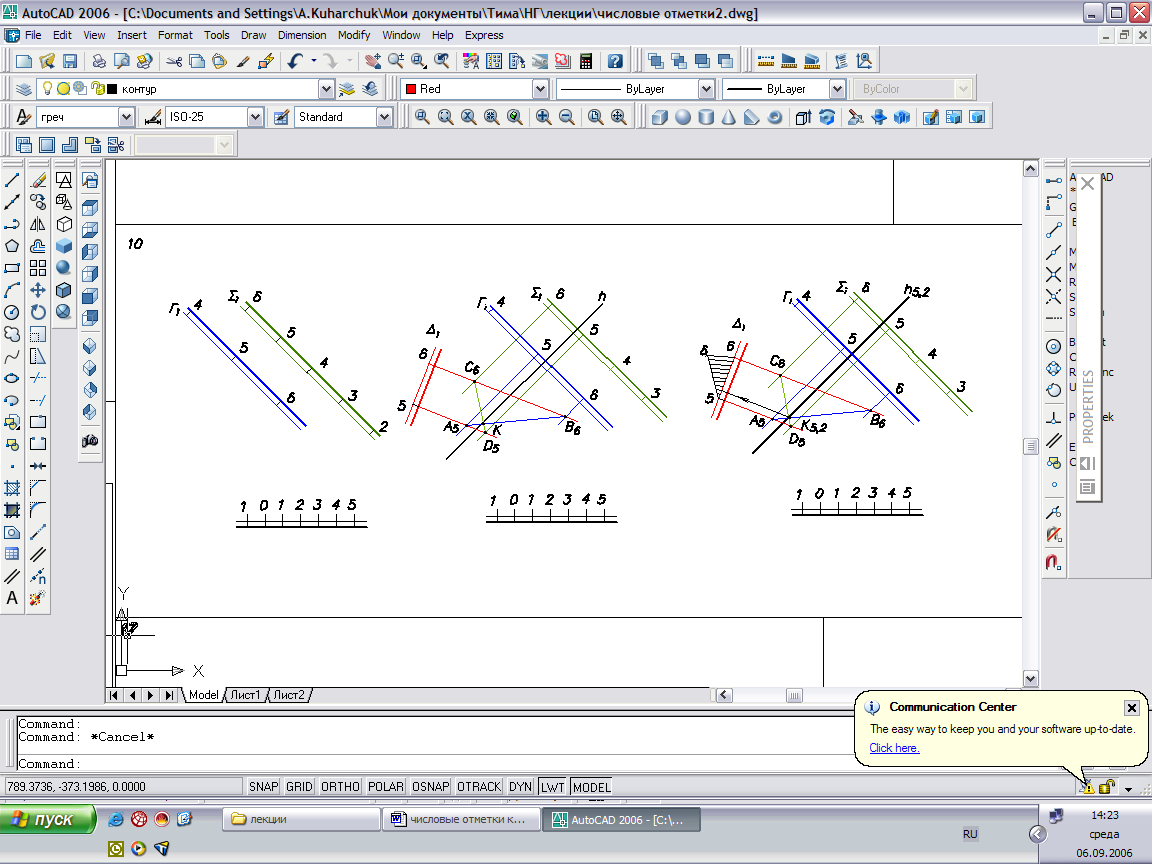Click the Table draw tool icon
Screen dimensions: 1152x864
[x=12, y=554]
